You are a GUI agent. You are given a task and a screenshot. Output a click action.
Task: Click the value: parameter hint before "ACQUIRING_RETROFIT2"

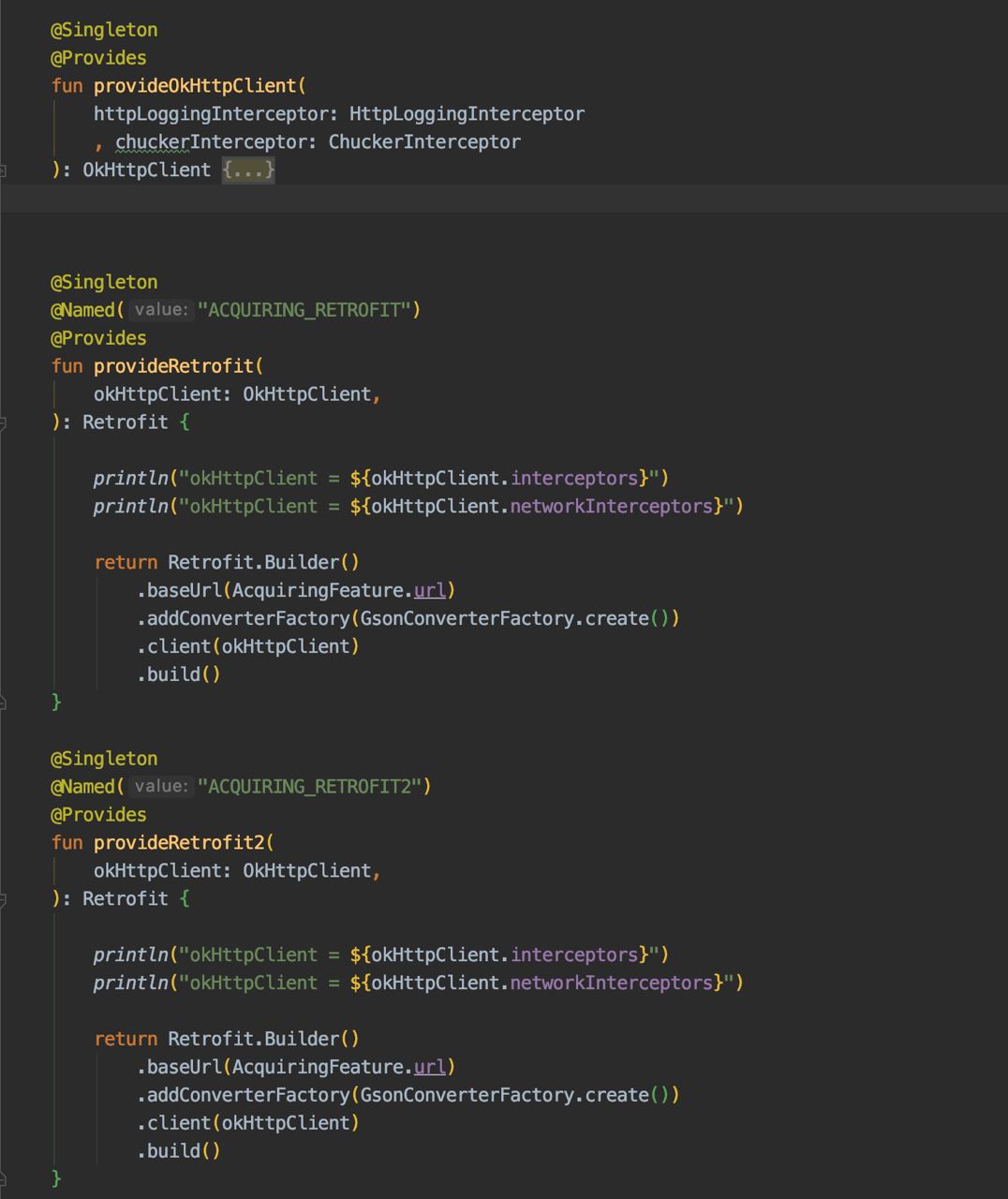(161, 787)
